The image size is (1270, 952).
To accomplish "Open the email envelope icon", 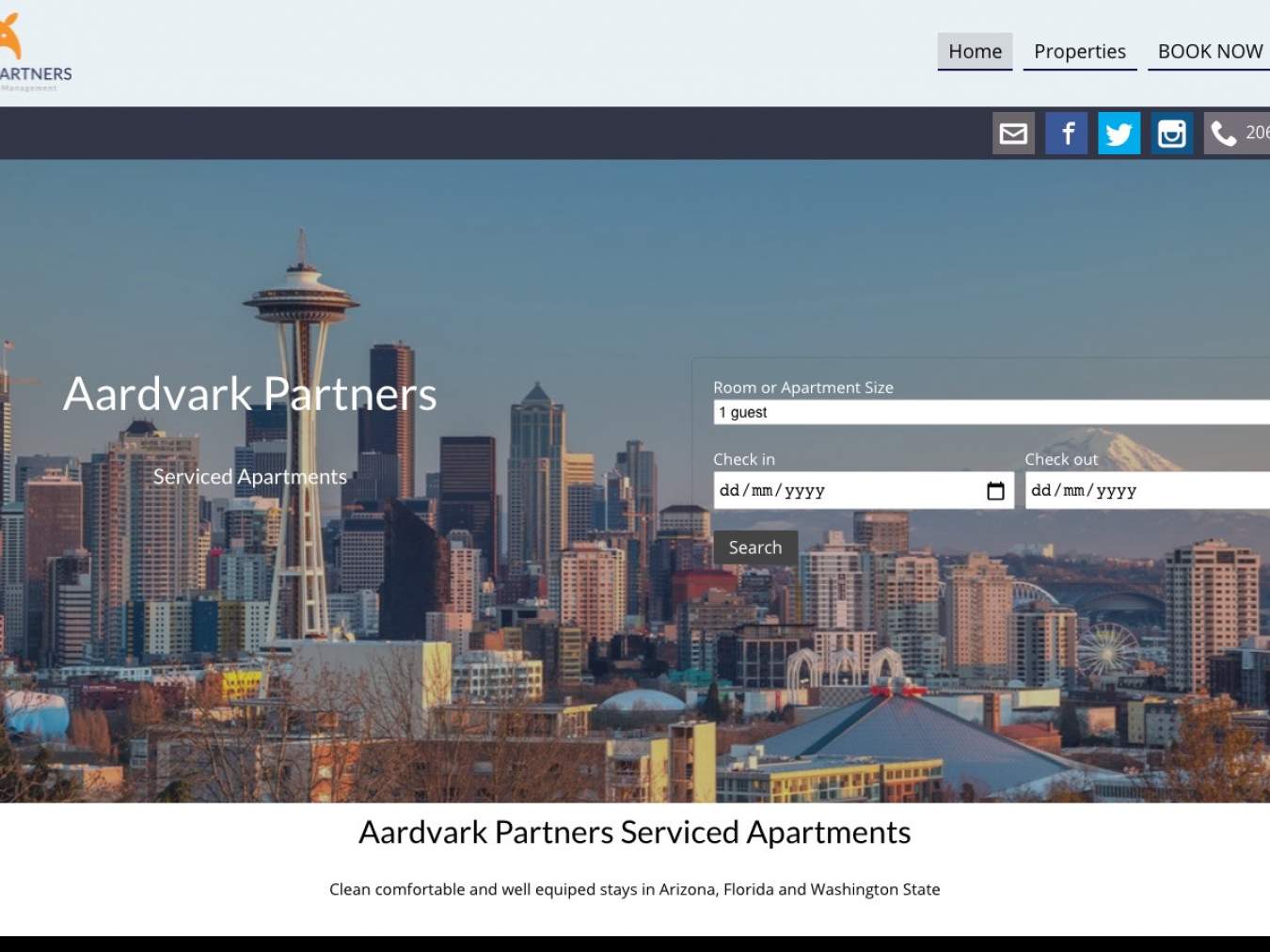I will tap(1013, 134).
